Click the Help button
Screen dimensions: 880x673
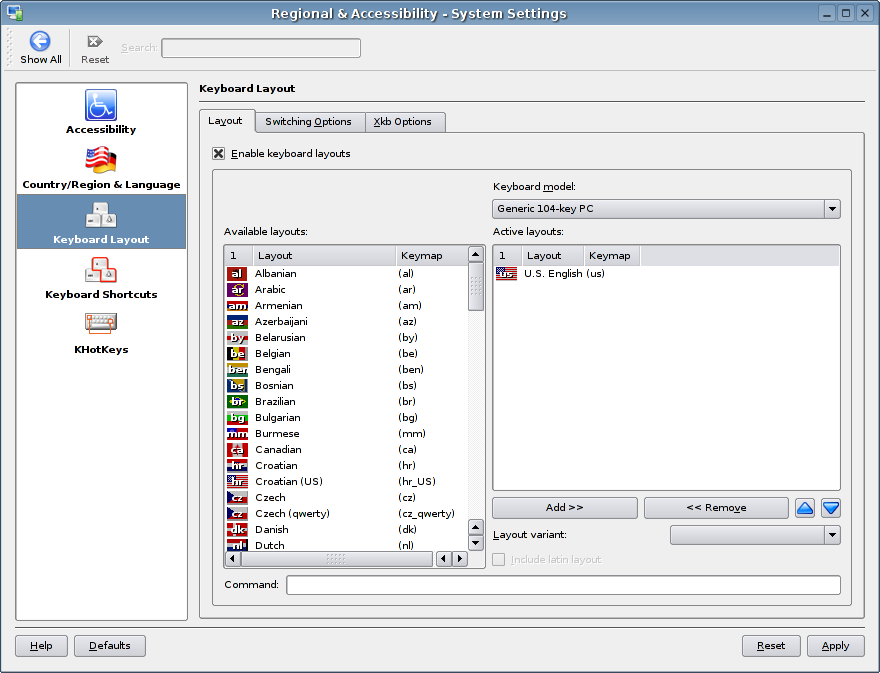[42, 645]
